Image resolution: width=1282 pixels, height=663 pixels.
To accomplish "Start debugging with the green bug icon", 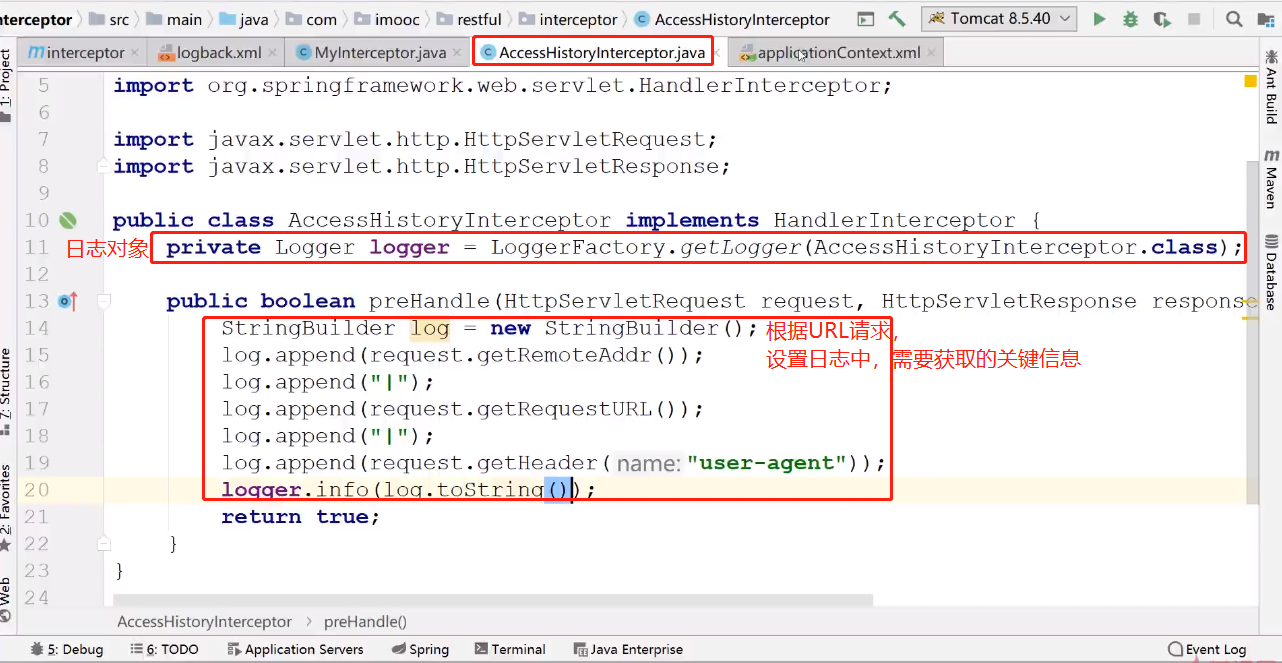I will 1130,19.
